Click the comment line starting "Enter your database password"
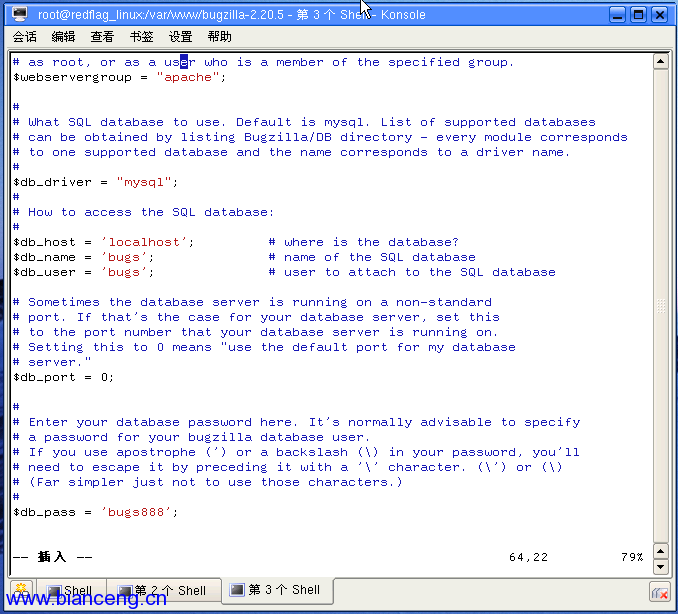This screenshot has width=678, height=614. click(297, 422)
